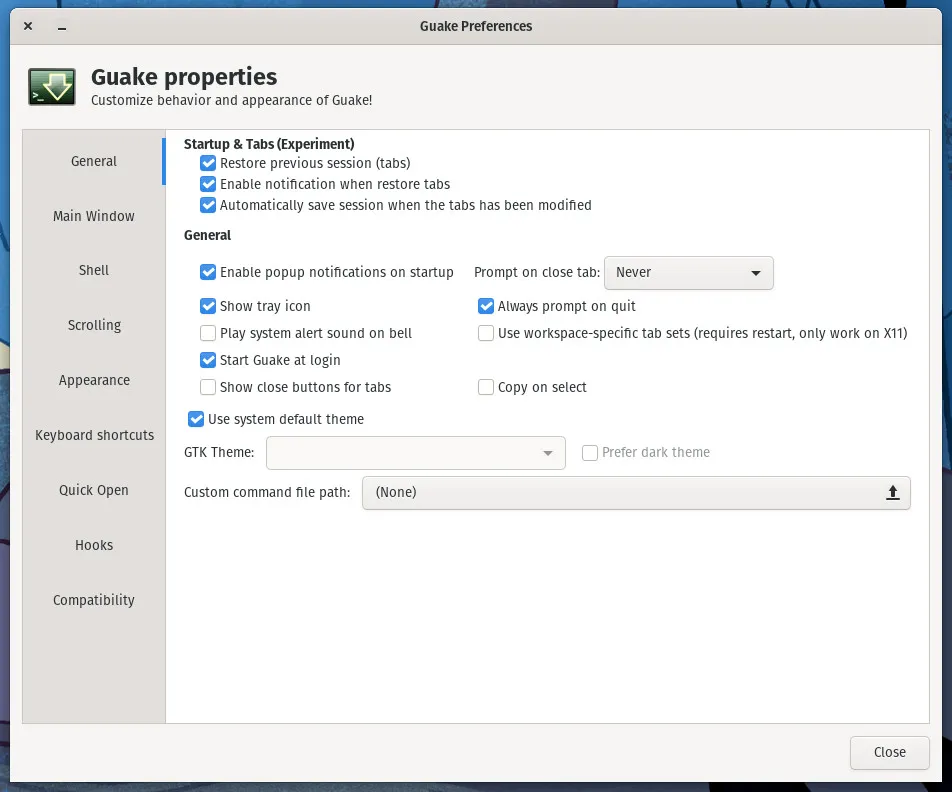Click the Custom command file path label
Image resolution: width=952 pixels, height=792 pixels.
pyautogui.click(x=267, y=493)
